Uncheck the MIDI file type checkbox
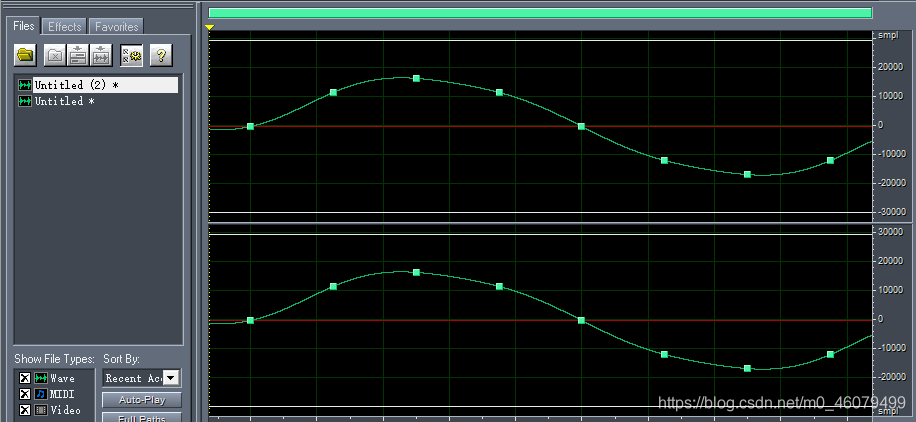The height and width of the screenshot is (422, 916). click(25, 394)
